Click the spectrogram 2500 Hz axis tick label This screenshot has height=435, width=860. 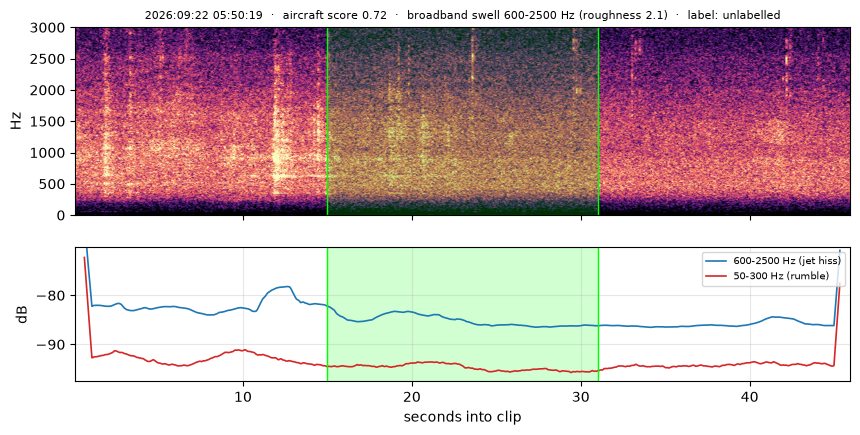(x=50, y=59)
